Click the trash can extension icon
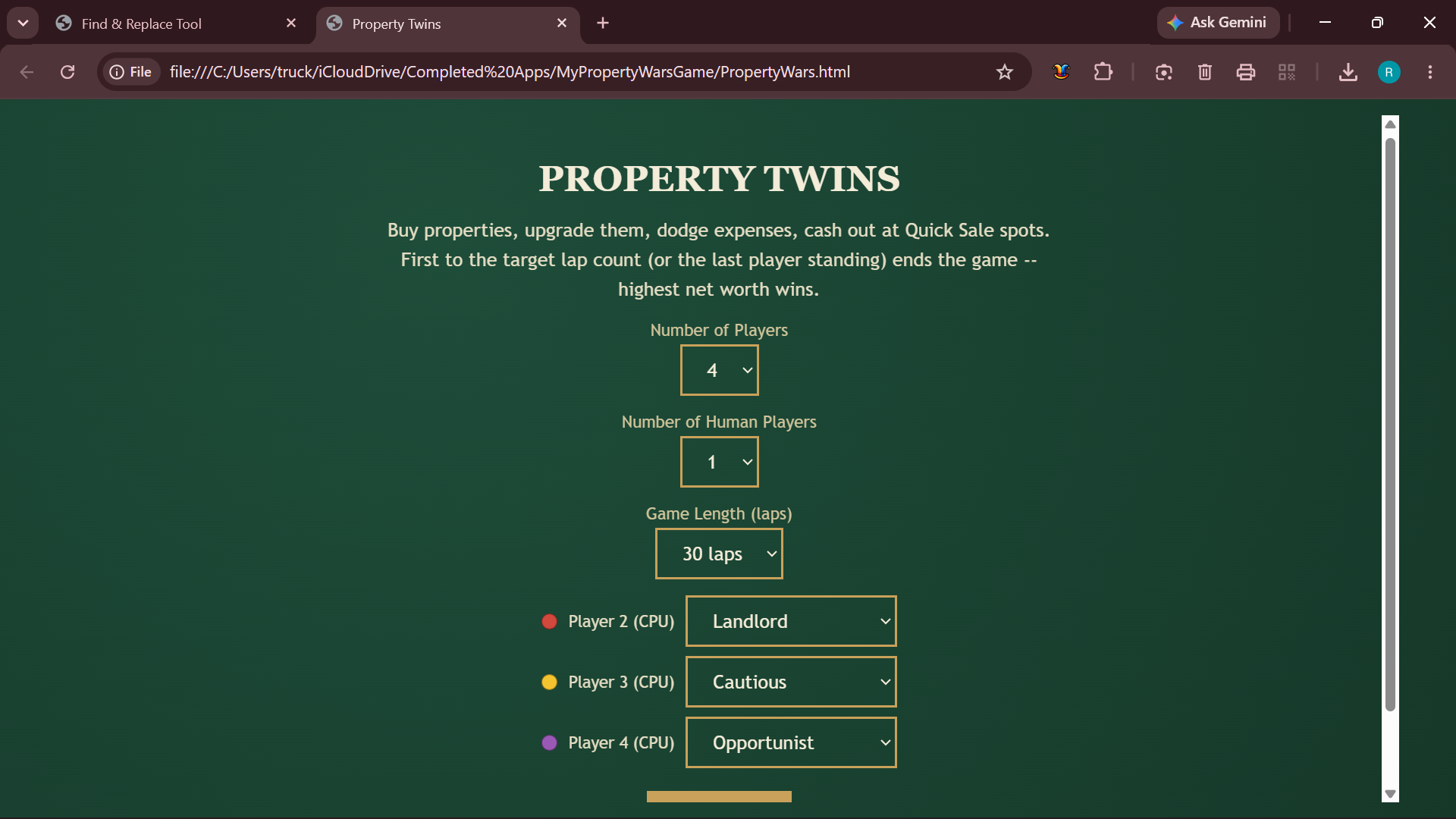The width and height of the screenshot is (1456, 819). (x=1205, y=72)
